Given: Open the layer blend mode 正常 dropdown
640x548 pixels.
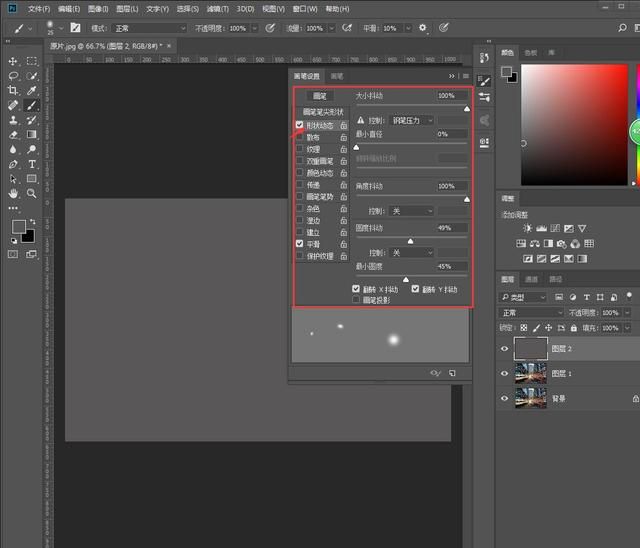Looking at the screenshot, I should click(531, 313).
